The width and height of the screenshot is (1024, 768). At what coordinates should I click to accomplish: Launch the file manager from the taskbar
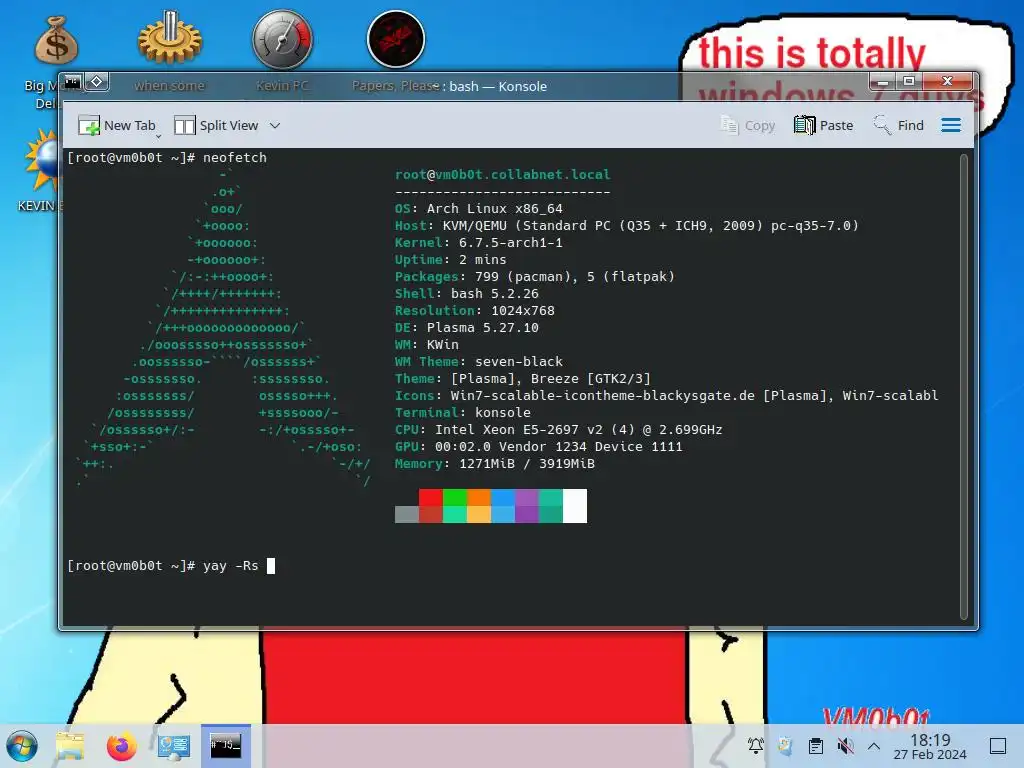click(70, 746)
